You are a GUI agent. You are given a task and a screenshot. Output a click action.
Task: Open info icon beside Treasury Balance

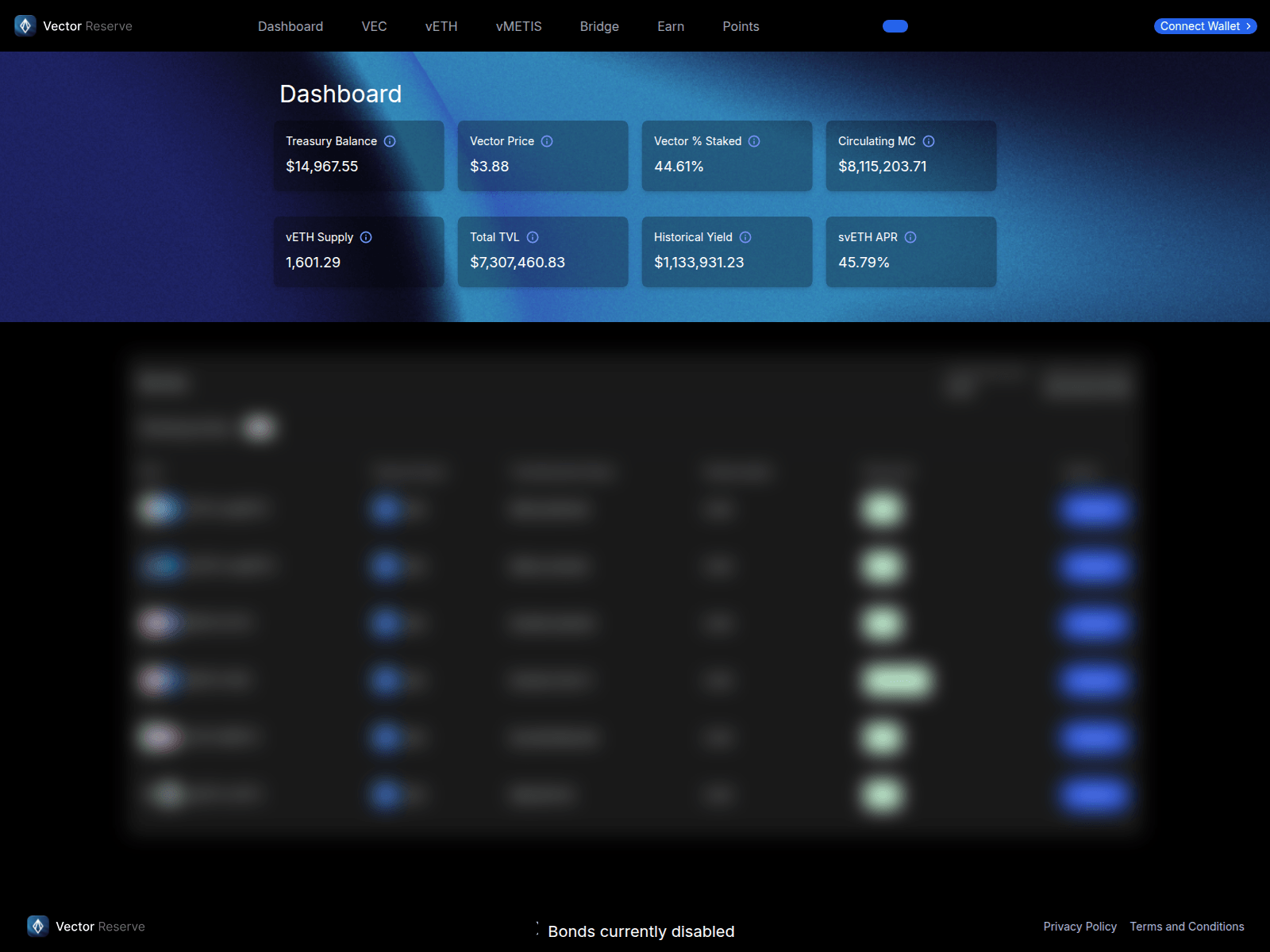click(390, 141)
